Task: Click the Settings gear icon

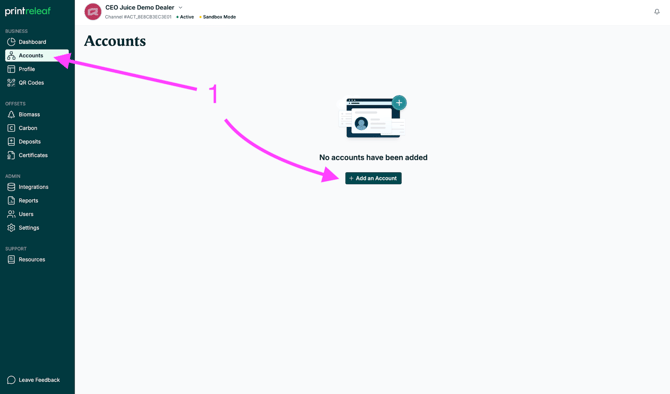Action: tap(11, 228)
